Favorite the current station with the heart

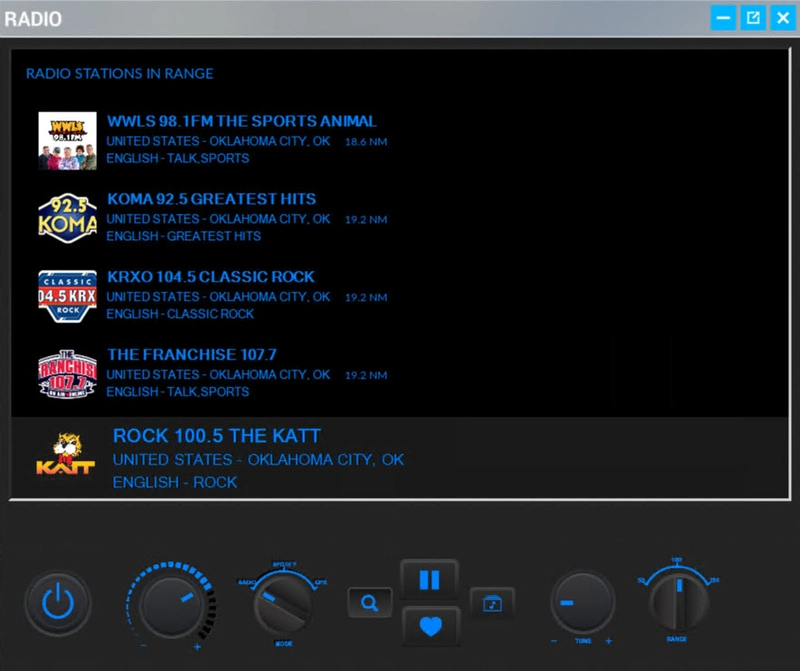[430, 628]
